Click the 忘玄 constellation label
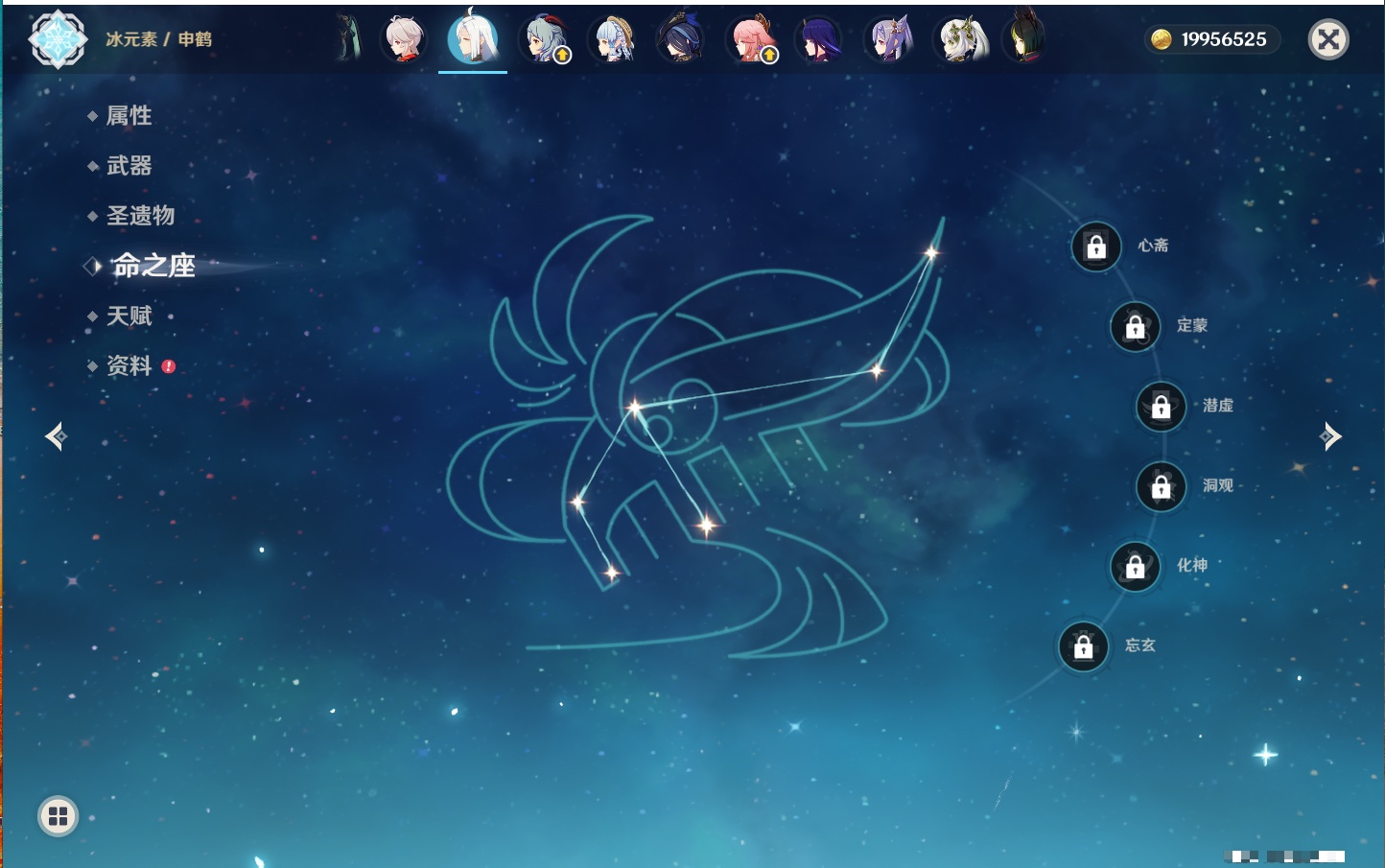1385x868 pixels. tap(1140, 645)
